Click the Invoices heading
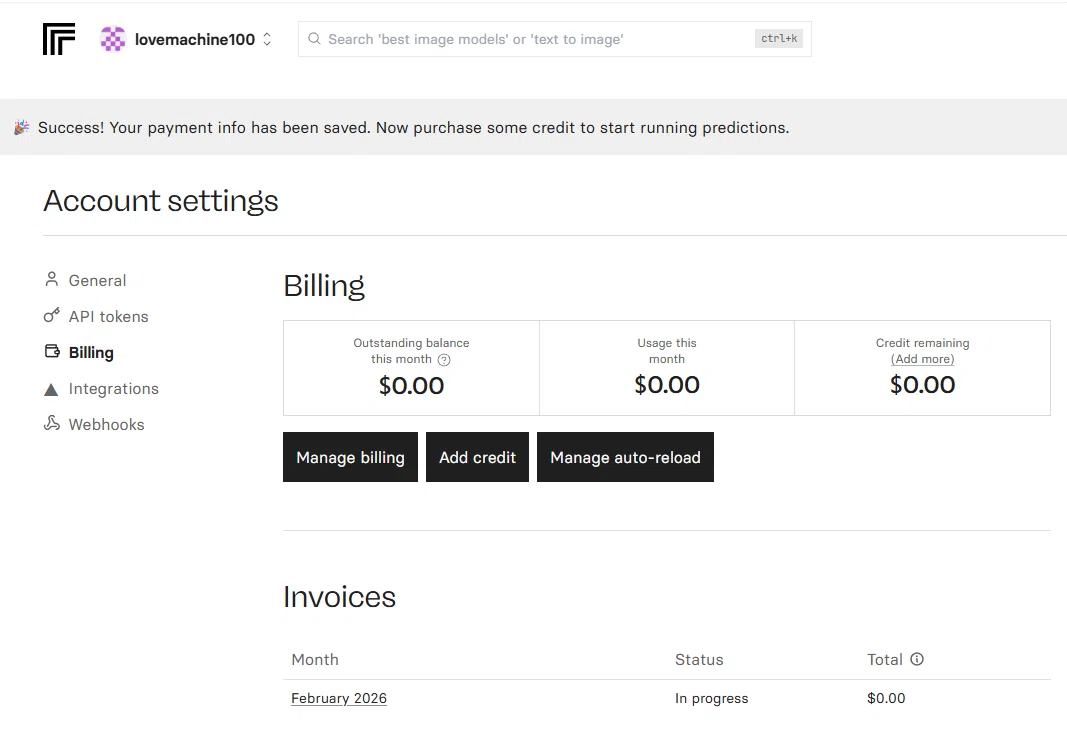Viewport: 1067px width, 733px height. [340, 597]
